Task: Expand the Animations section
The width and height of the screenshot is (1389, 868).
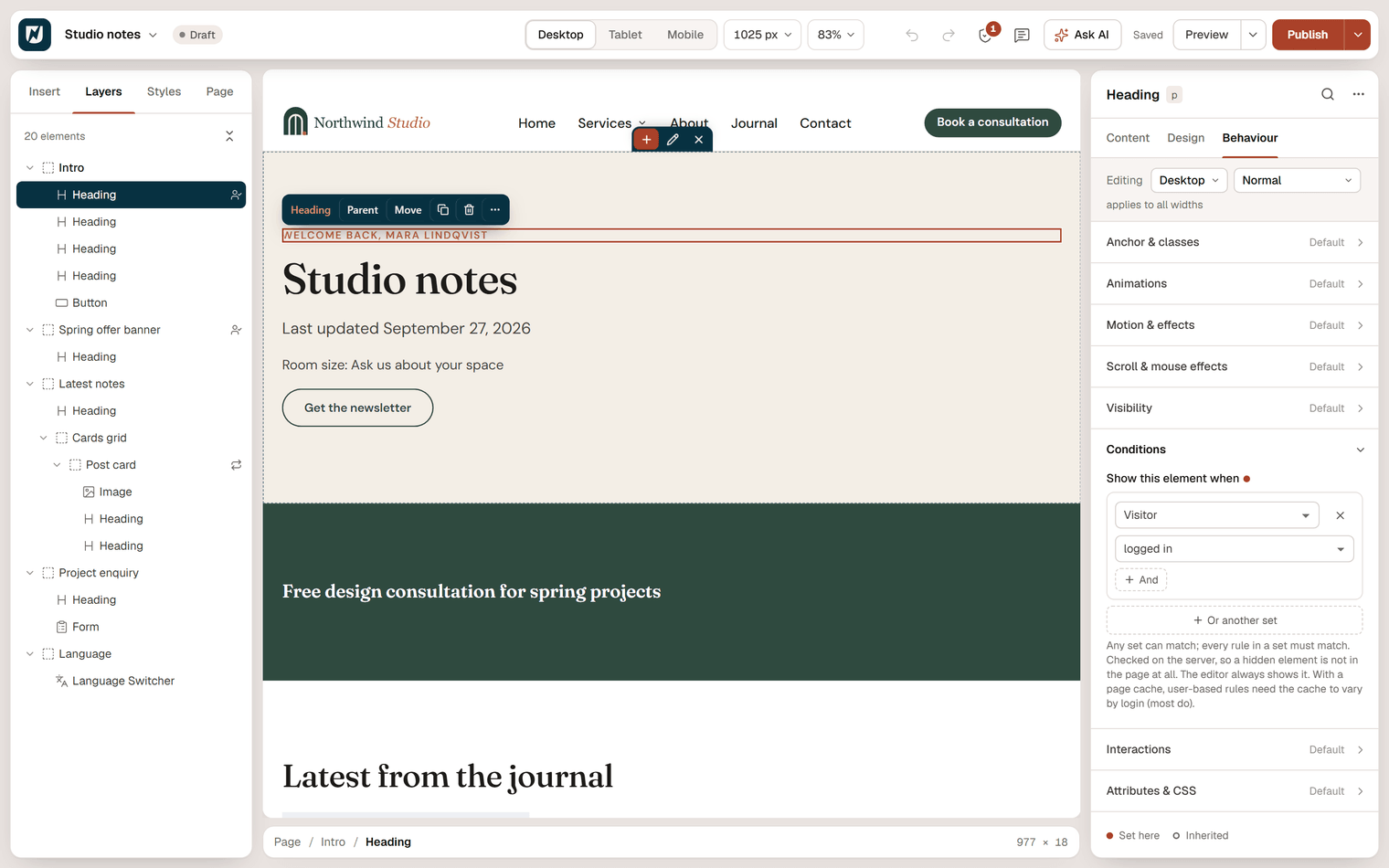Action: pyautogui.click(x=1235, y=284)
